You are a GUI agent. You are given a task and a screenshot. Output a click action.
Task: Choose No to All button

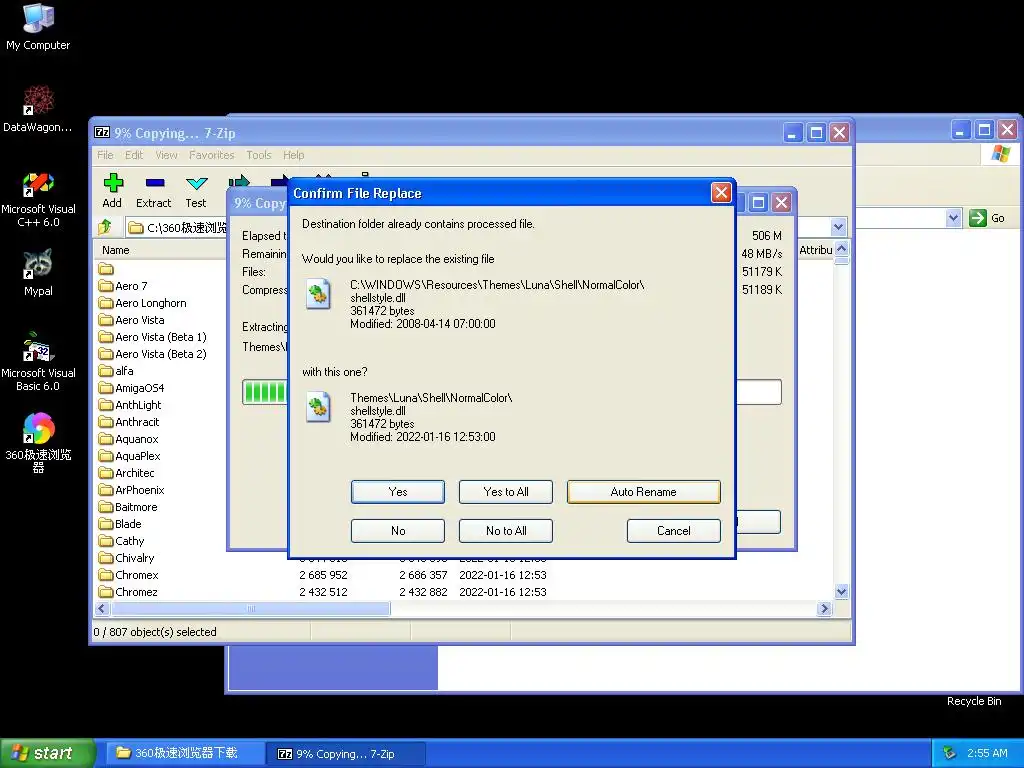tap(505, 531)
